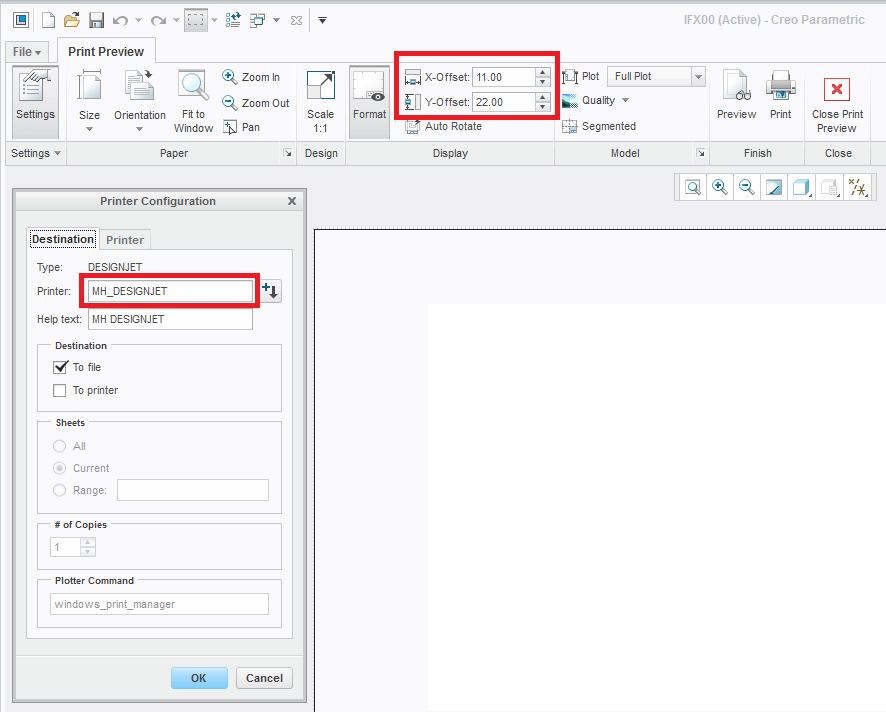Click the Printer name field MH_DESIGNJET
Viewport: 886px width, 712px height.
170,291
